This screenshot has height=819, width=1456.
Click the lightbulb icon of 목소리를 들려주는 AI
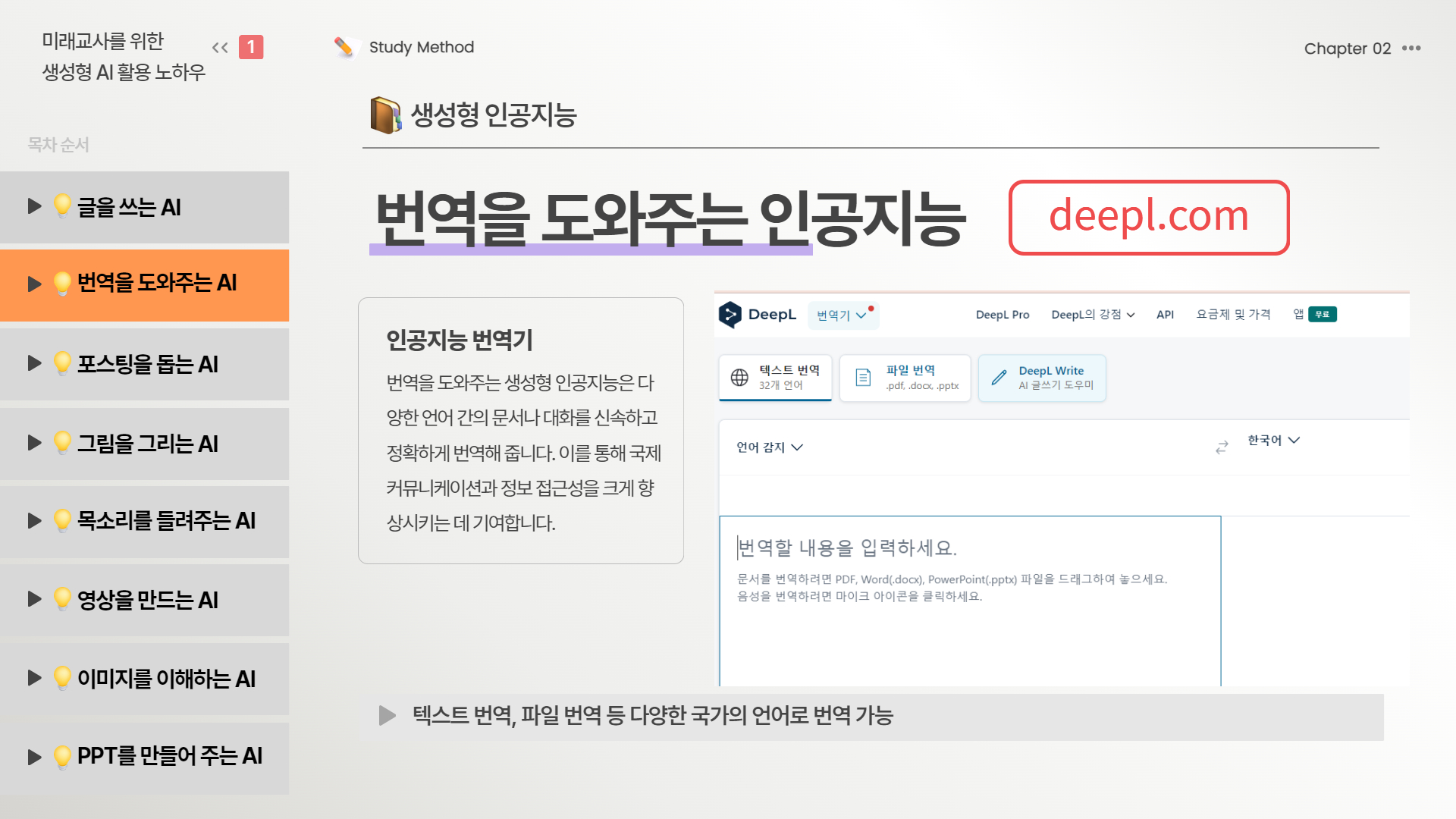[63, 521]
